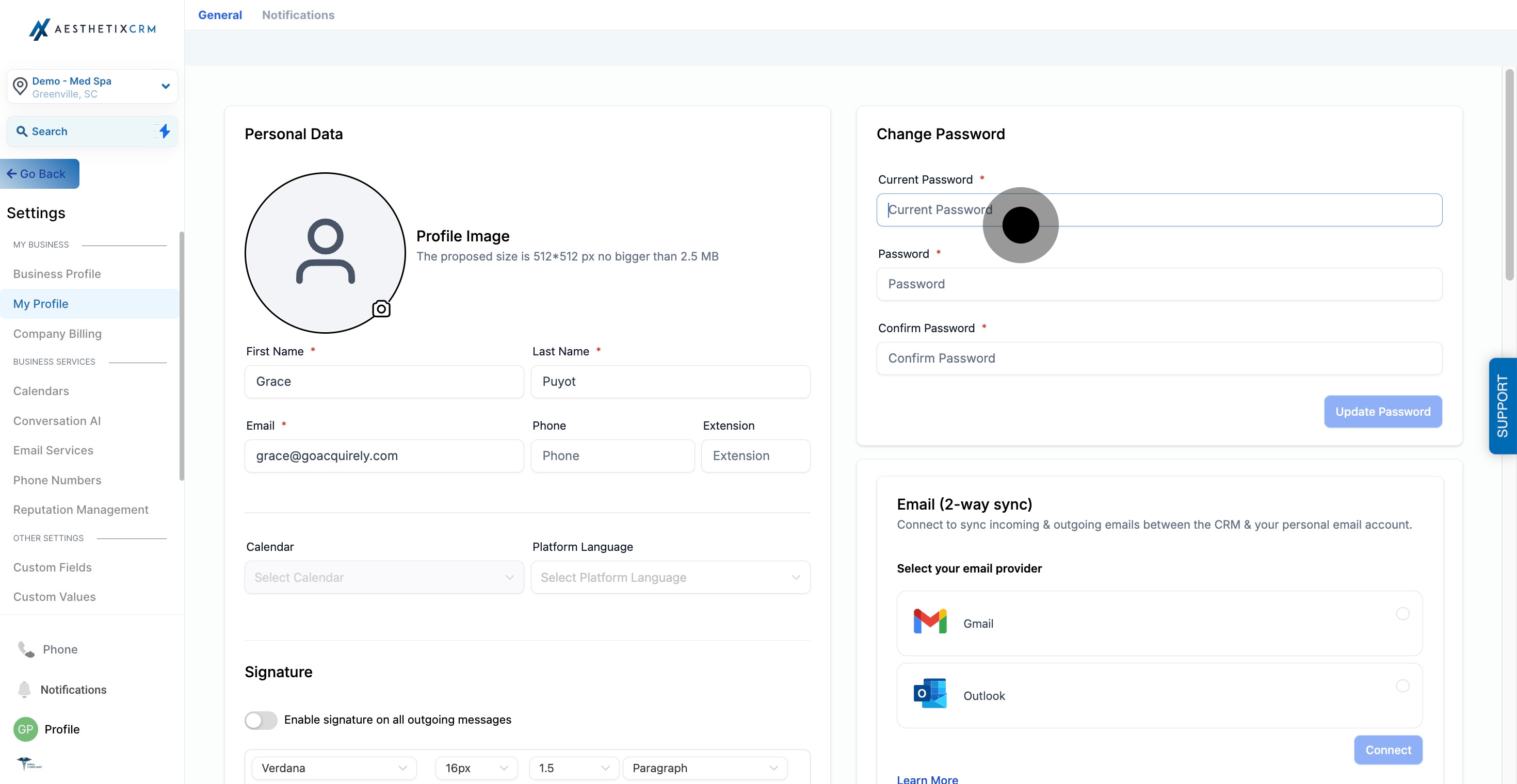
Task: Enable signature on all outgoing messages toggle
Action: pos(261,720)
